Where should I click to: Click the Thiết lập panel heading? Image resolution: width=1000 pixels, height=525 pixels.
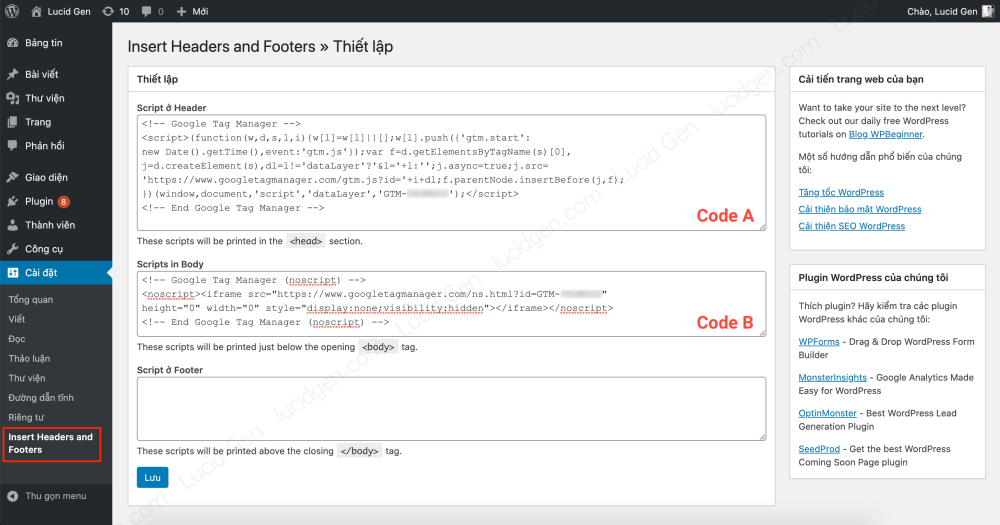point(157,79)
